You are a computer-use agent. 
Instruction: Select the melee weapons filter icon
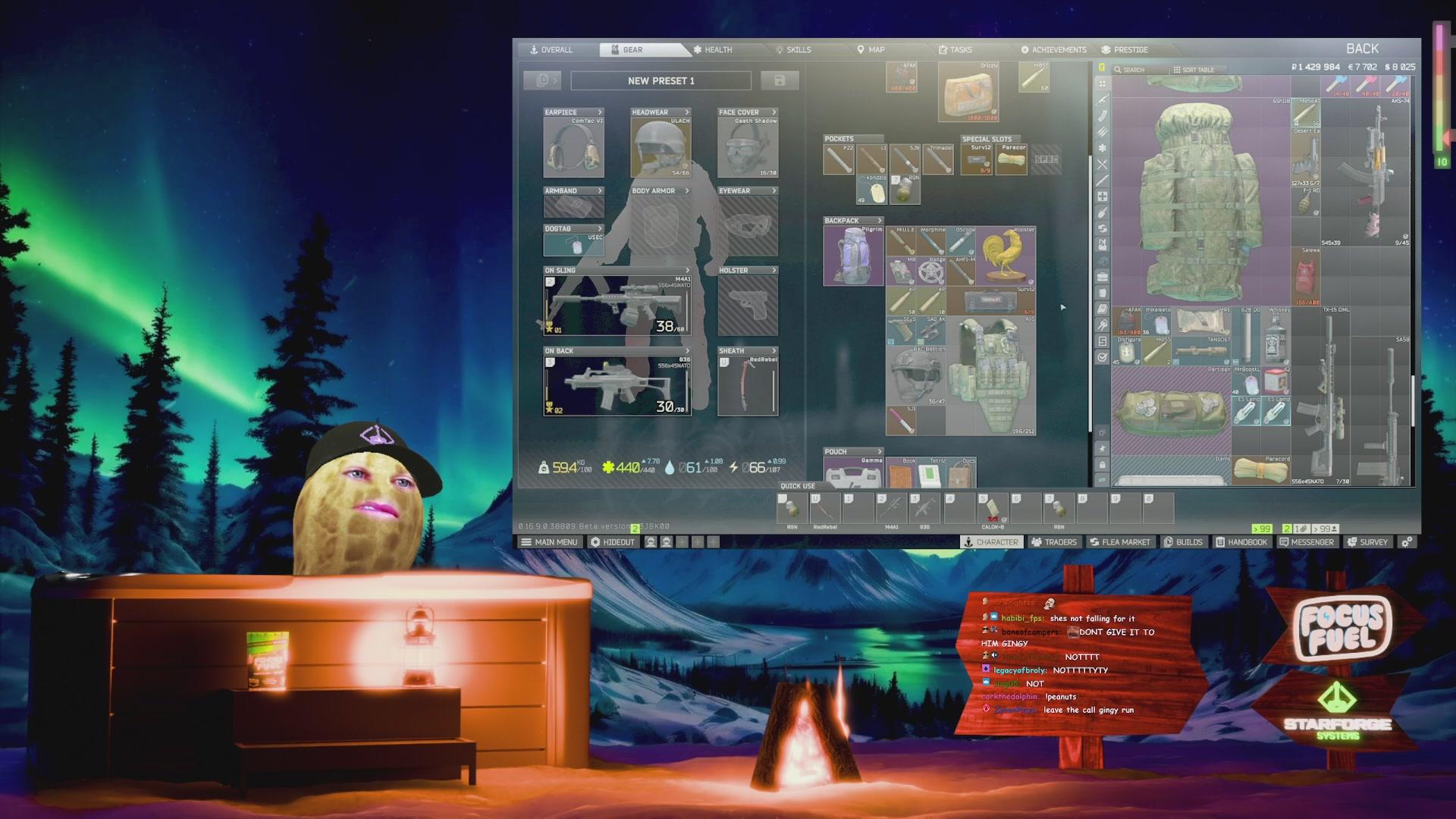1103,181
